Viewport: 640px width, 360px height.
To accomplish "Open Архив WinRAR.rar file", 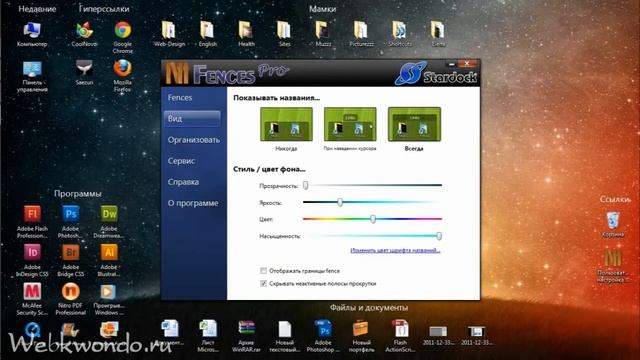I will pyautogui.click(x=246, y=336).
